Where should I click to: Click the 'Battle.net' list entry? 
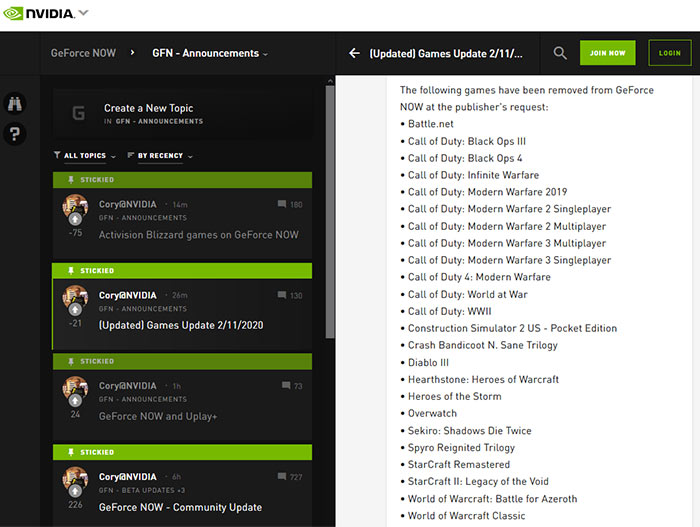(x=430, y=124)
